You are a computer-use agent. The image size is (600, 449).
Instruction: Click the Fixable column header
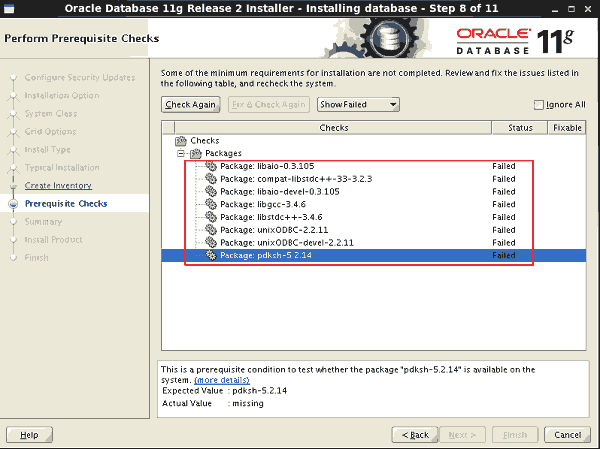click(567, 127)
